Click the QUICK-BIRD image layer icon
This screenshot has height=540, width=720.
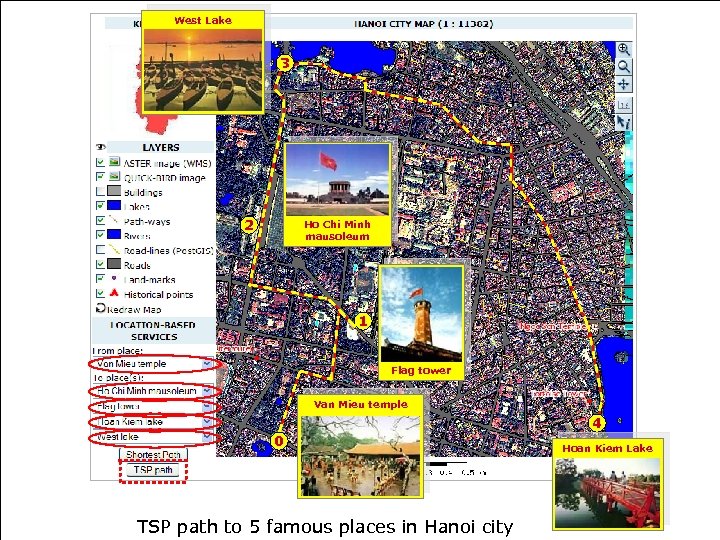(114, 177)
